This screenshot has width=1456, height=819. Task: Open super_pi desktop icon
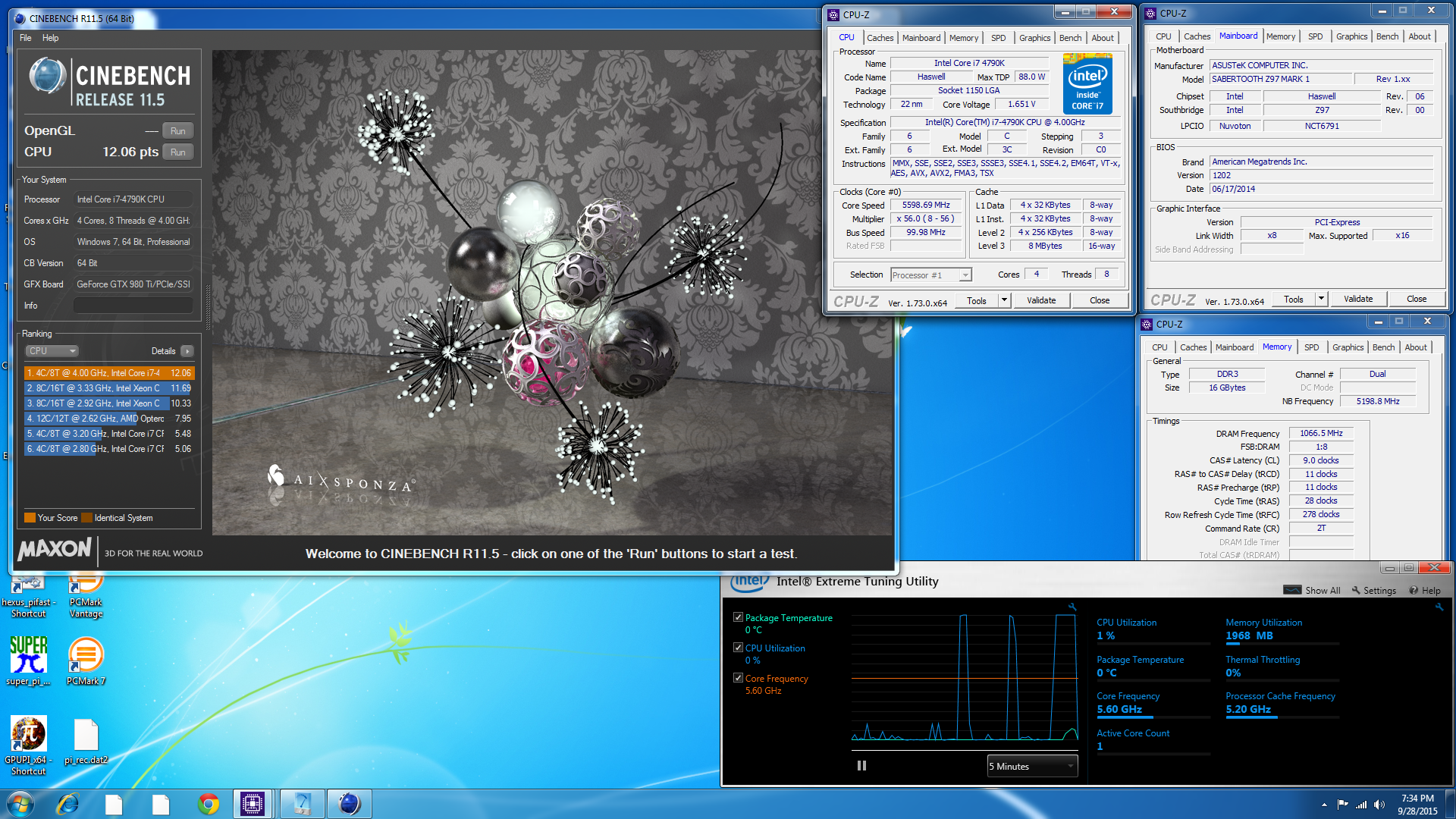click(x=29, y=660)
